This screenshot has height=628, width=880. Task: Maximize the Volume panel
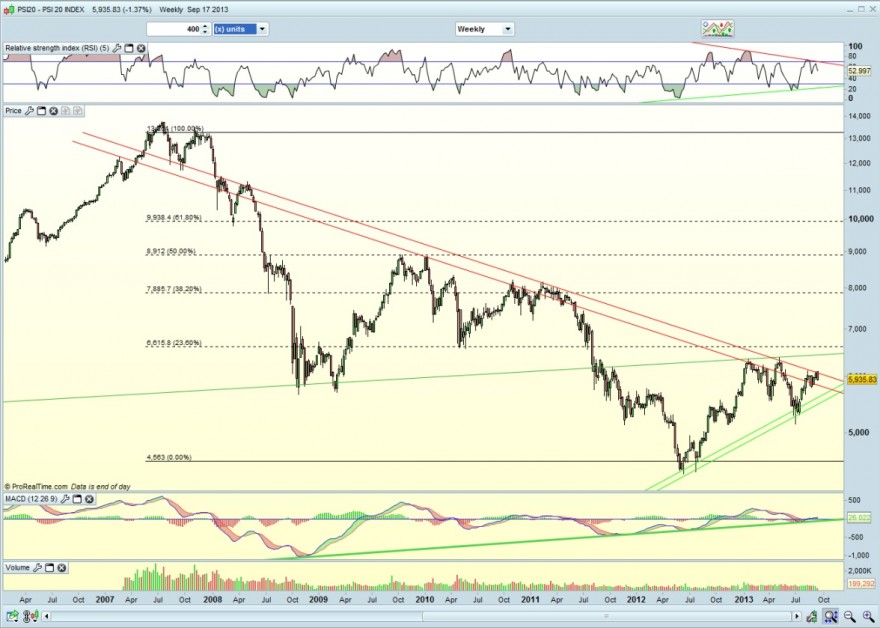click(x=49, y=567)
